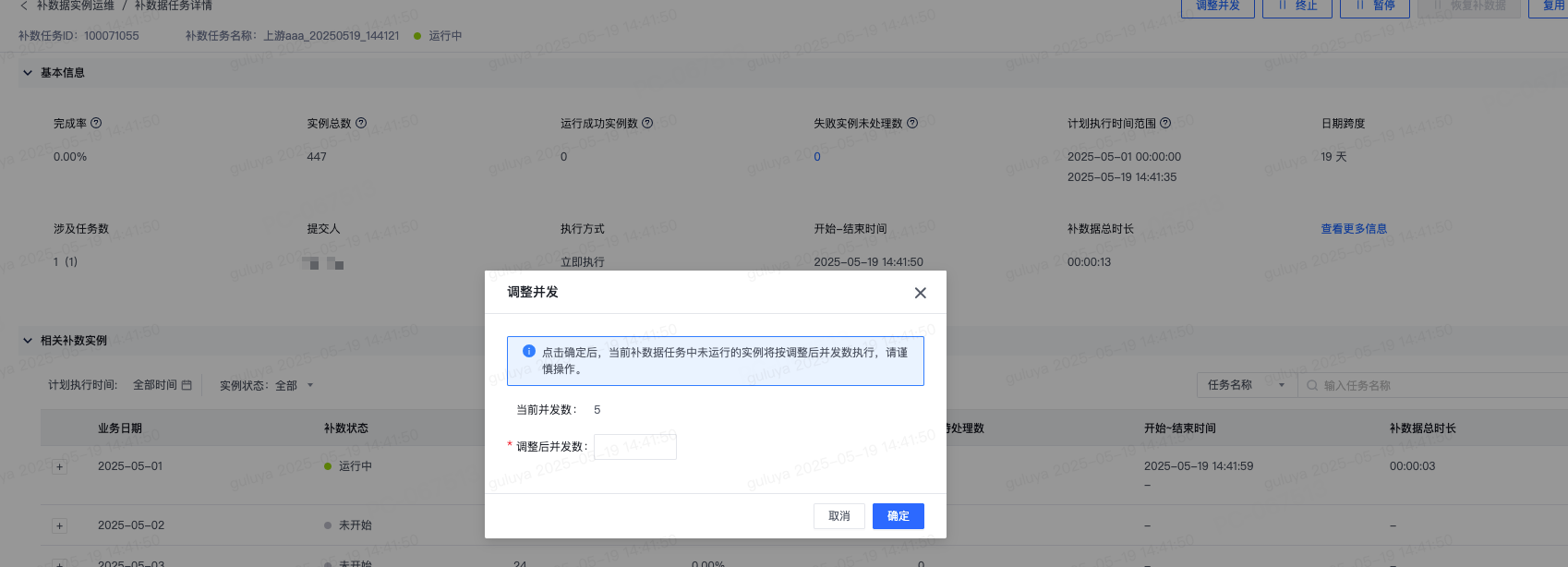Show help for 实例总数
1568x567 pixels.
pyautogui.click(x=361, y=123)
